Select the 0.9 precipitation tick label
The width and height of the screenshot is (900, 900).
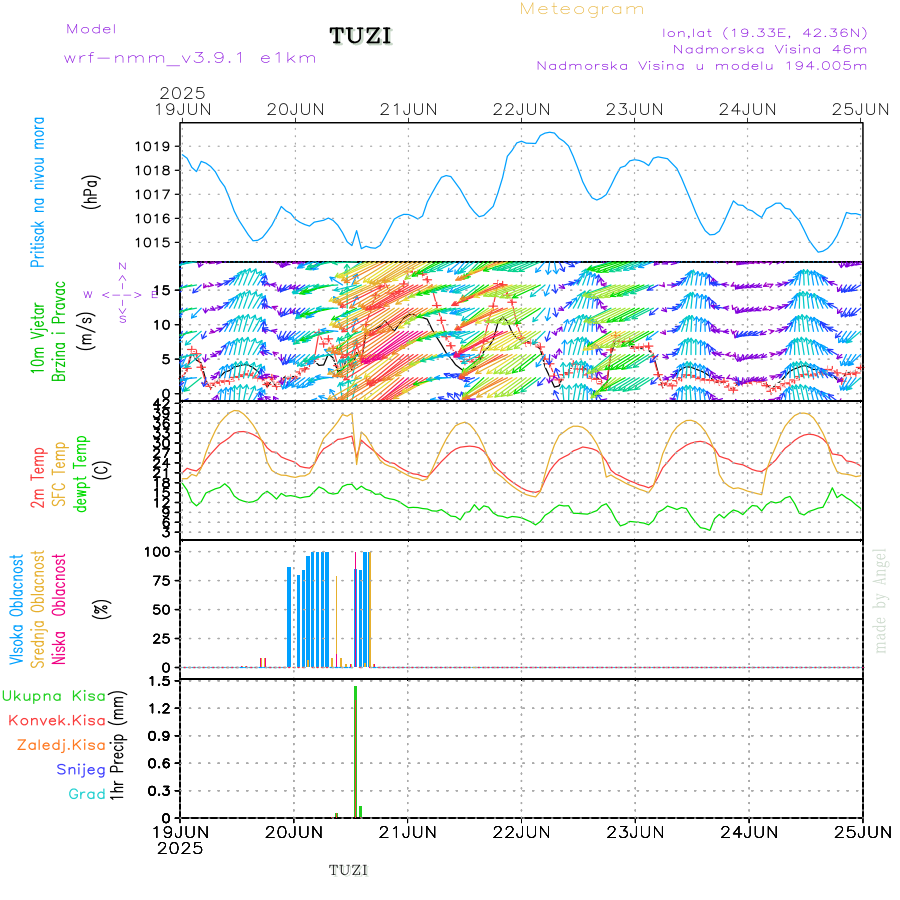tap(160, 736)
